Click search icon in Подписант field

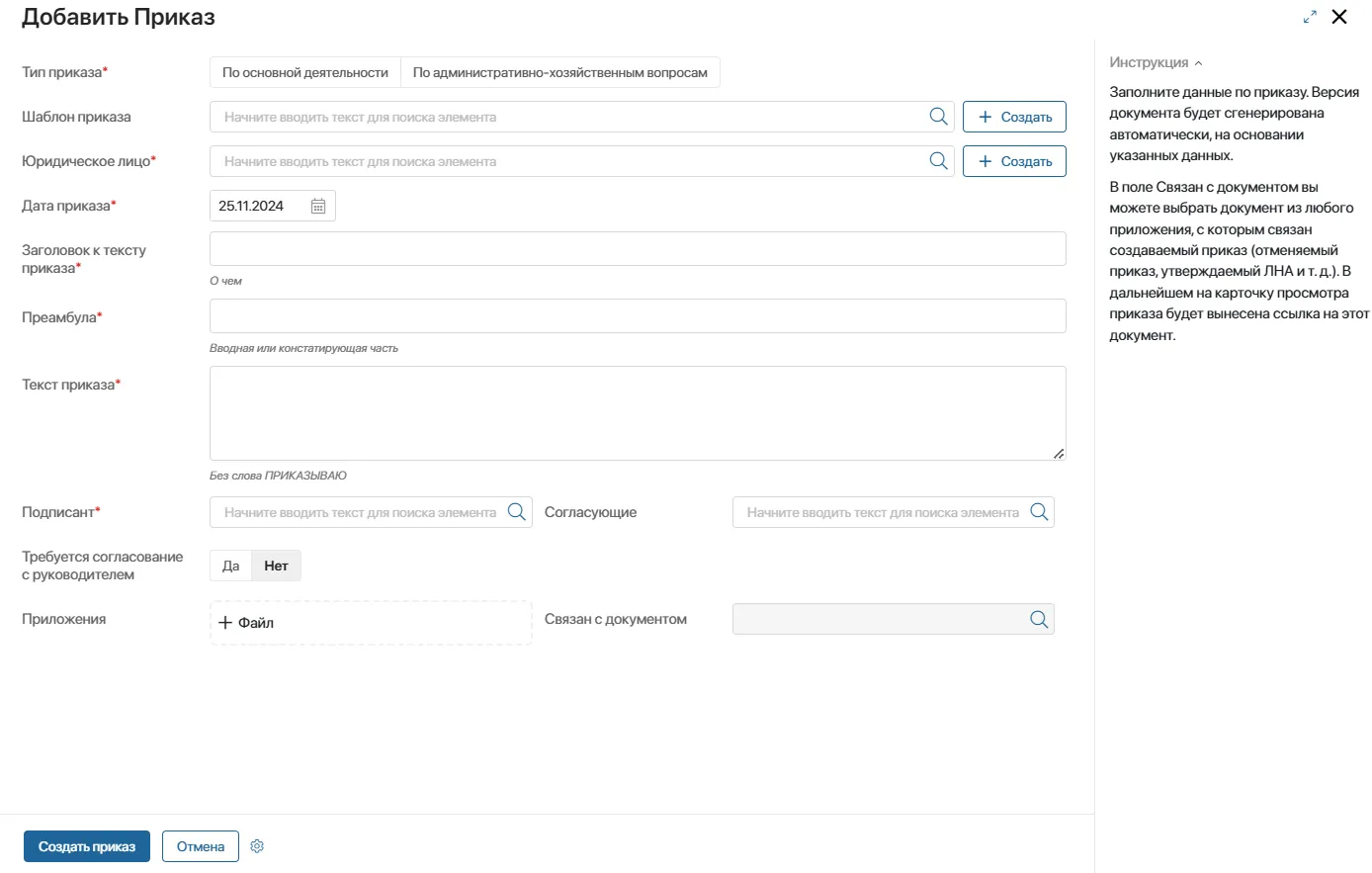point(516,512)
